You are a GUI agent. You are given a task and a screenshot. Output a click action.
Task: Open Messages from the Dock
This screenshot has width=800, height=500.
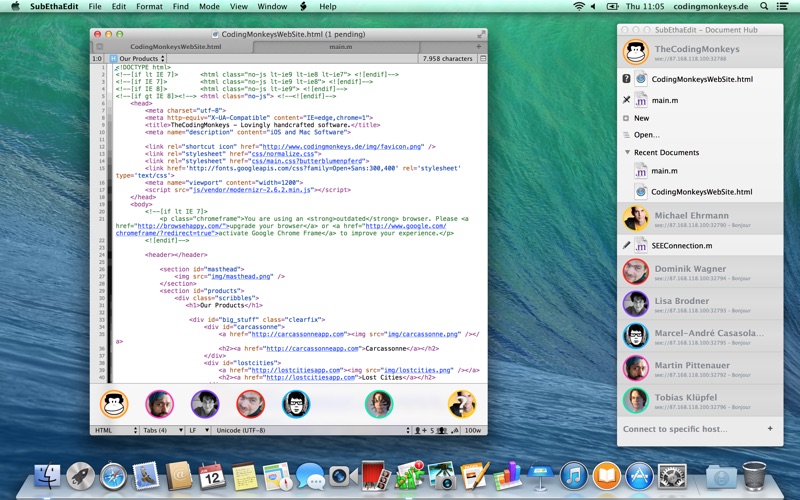310,476
